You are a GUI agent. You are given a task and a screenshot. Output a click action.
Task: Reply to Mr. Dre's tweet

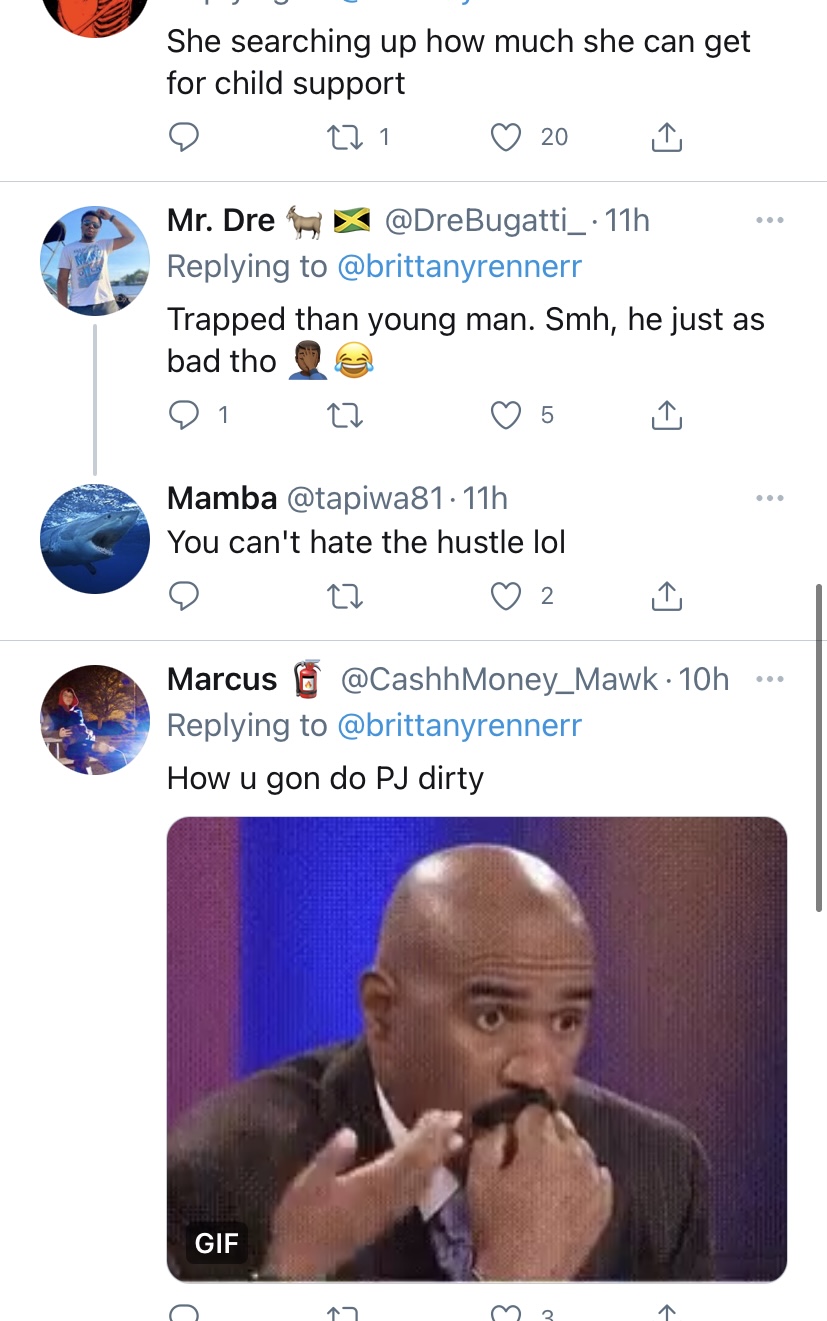pos(183,415)
